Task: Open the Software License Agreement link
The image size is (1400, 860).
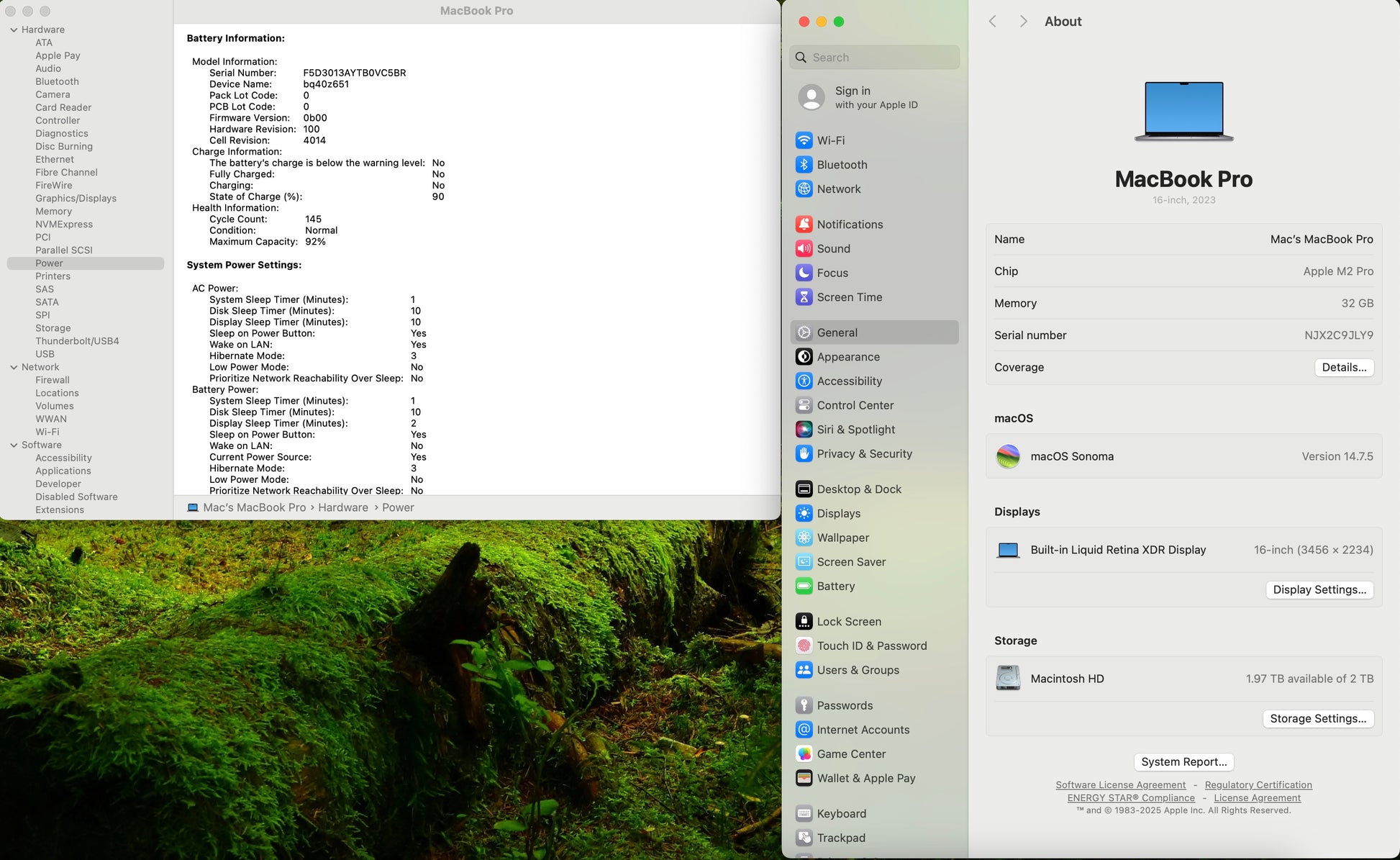Action: point(1120,785)
